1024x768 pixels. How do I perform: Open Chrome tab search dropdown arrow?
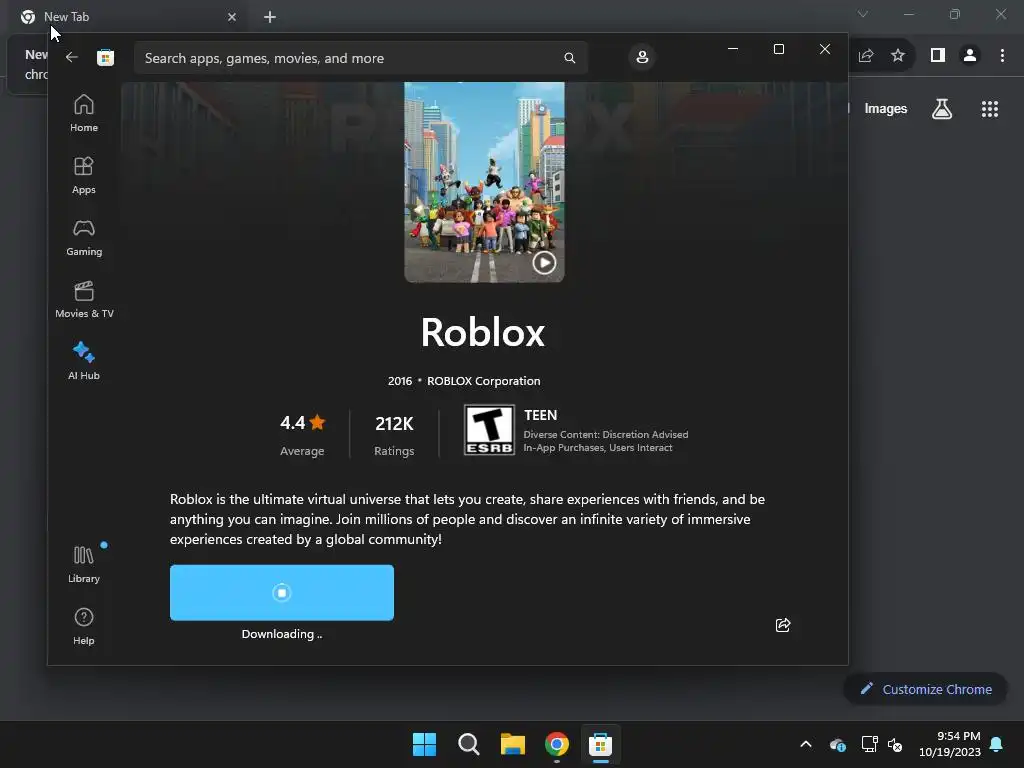click(863, 14)
